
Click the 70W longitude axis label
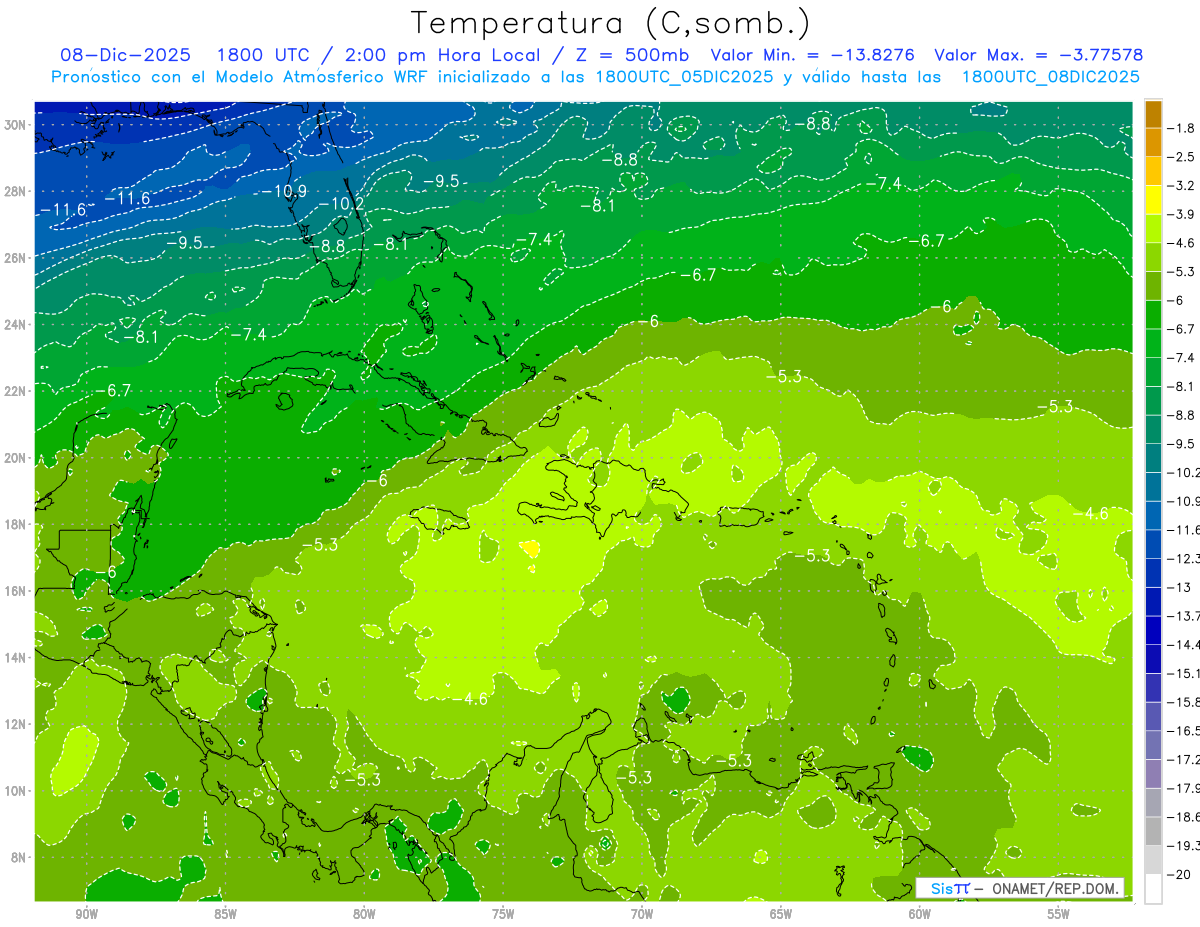tap(642, 914)
